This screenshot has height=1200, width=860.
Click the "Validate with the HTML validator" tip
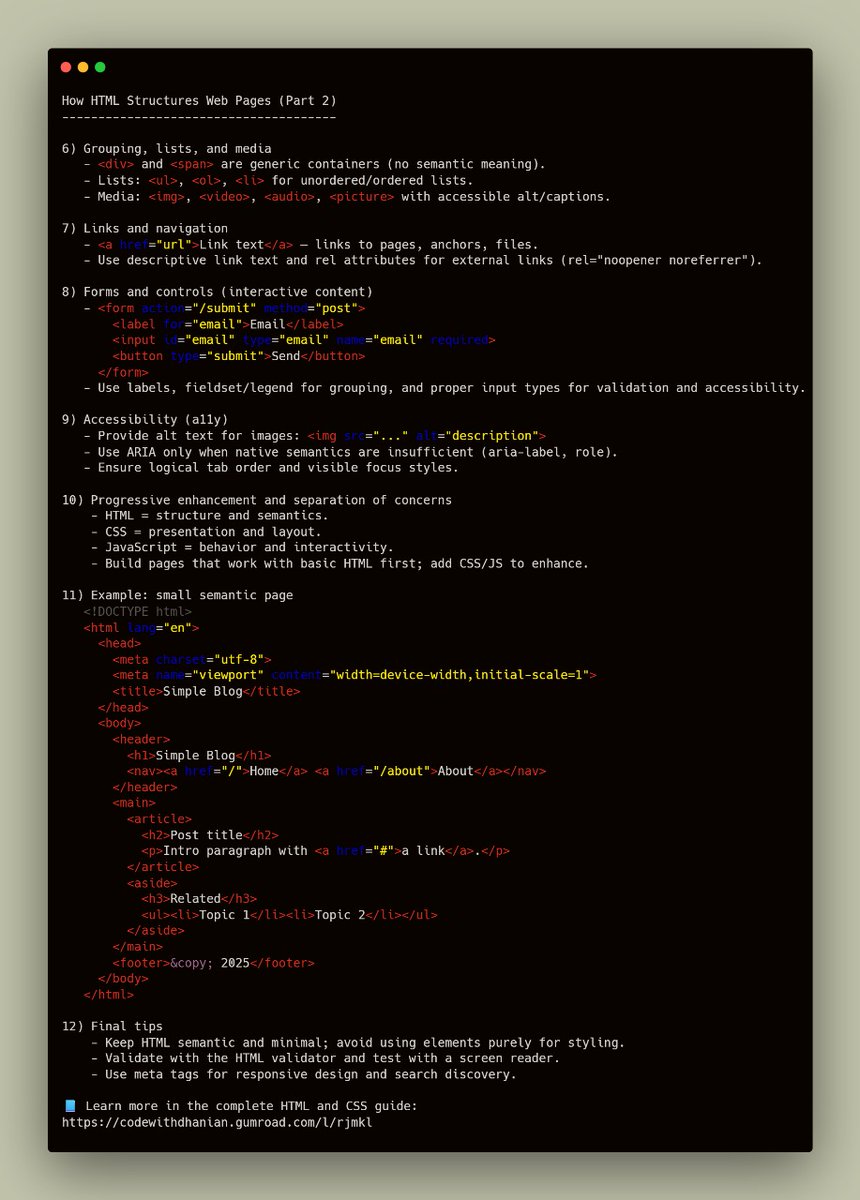click(325, 1058)
